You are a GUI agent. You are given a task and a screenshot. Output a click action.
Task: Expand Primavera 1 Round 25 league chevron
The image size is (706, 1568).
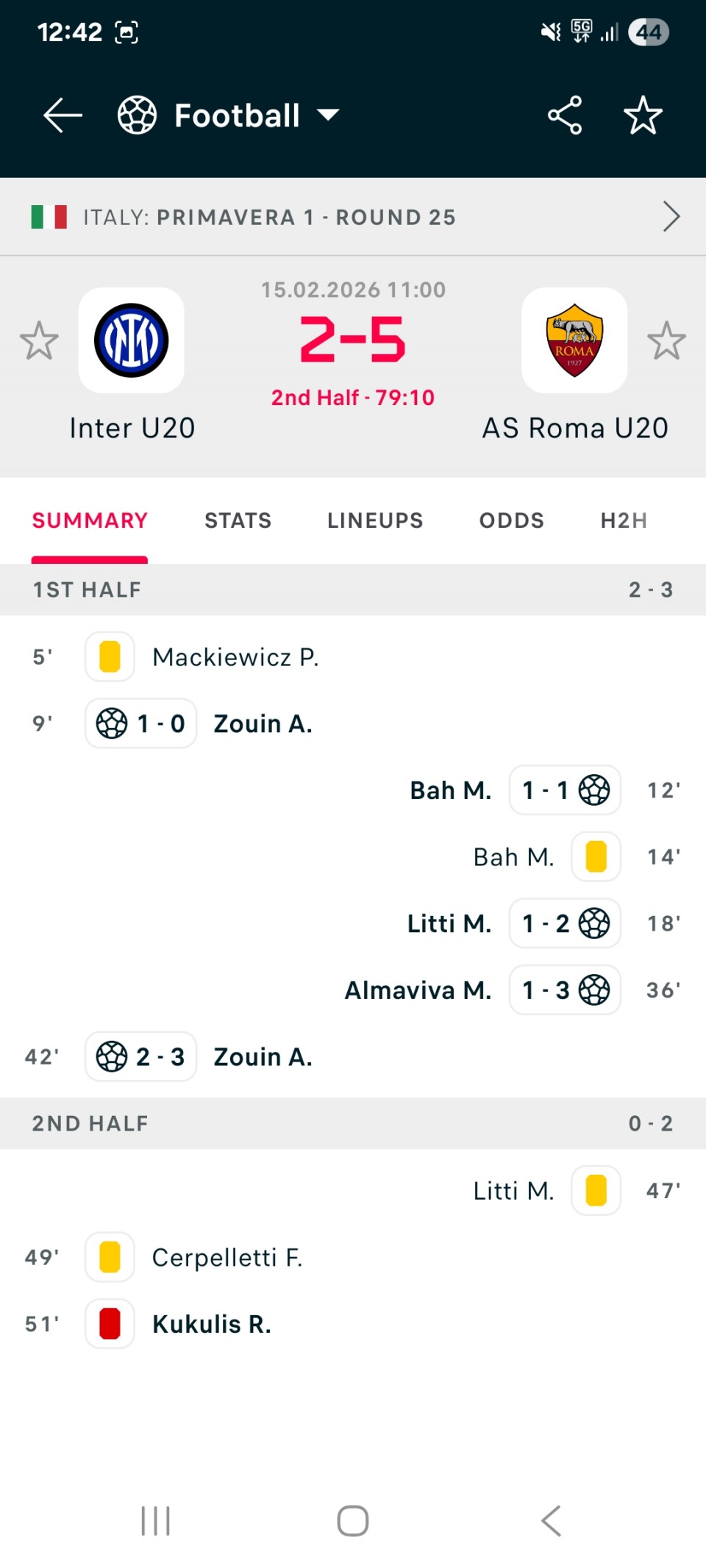pyautogui.click(x=671, y=217)
